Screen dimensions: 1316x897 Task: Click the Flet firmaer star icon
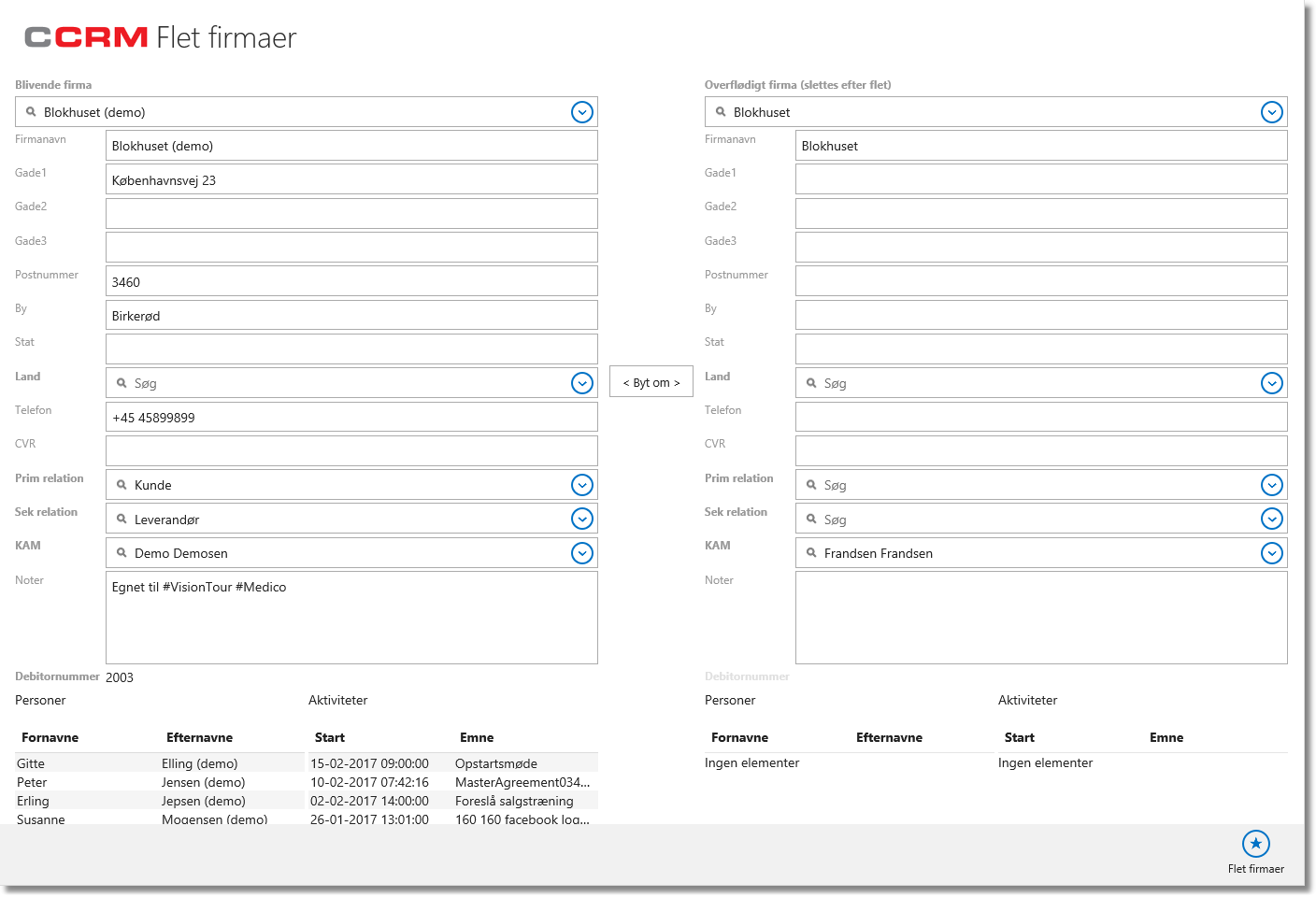point(1255,844)
